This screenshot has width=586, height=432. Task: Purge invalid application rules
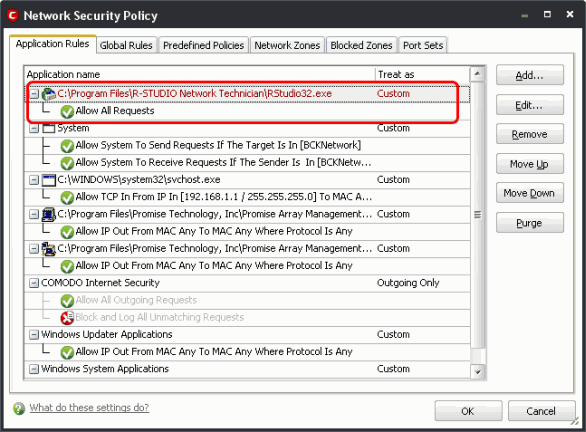[x=530, y=223]
